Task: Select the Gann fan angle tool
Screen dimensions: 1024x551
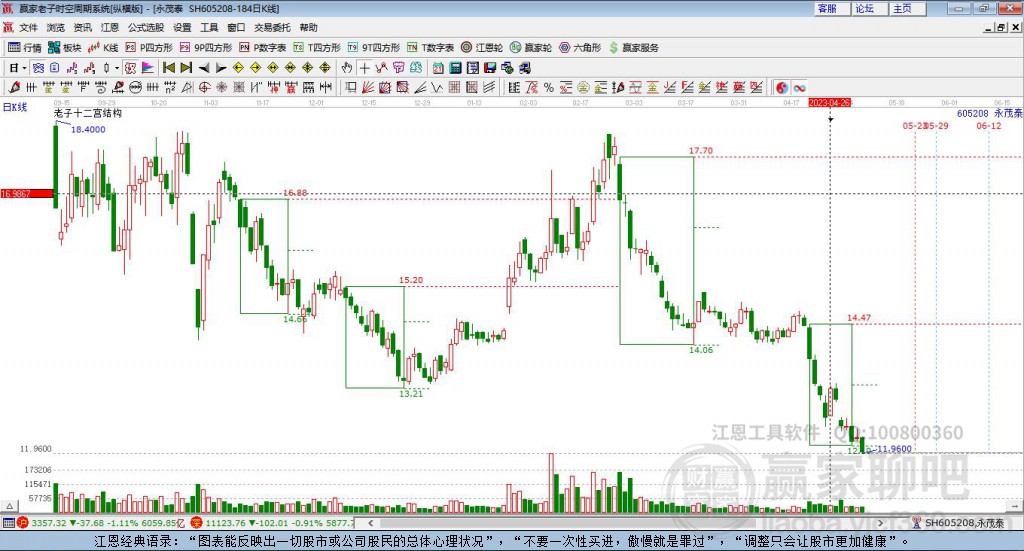Action: (367, 87)
